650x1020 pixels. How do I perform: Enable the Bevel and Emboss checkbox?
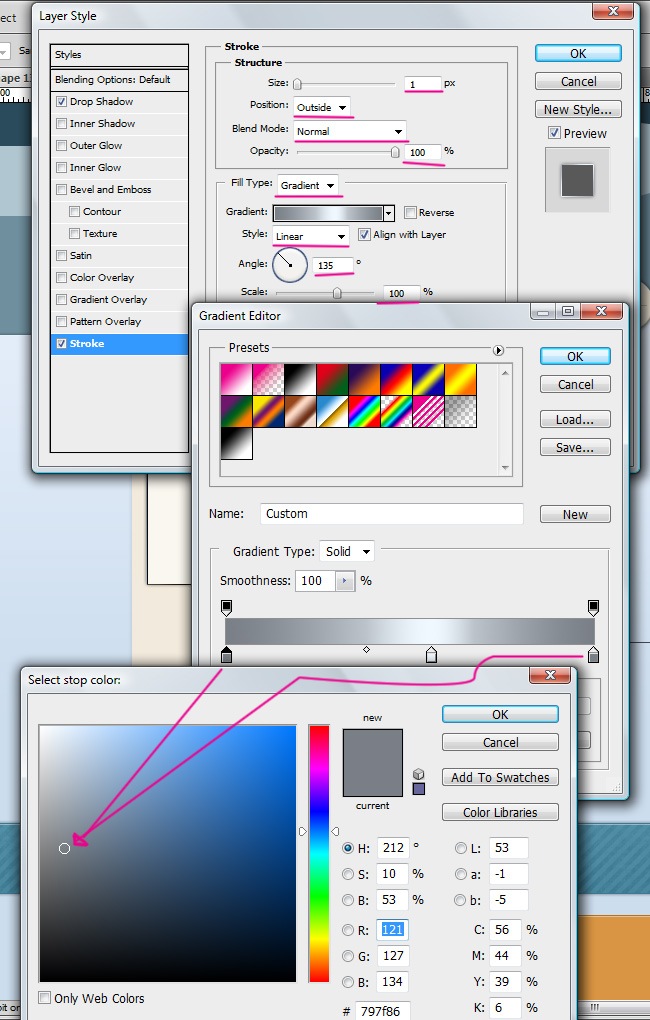[62, 190]
